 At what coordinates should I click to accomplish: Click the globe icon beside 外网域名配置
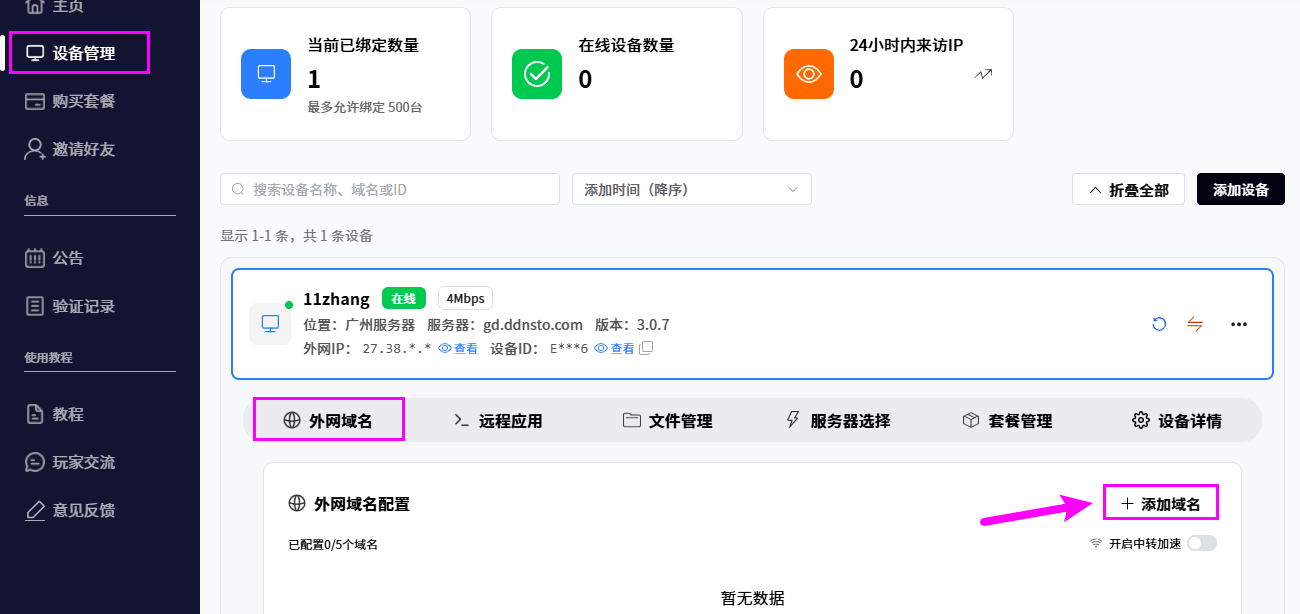pos(297,504)
